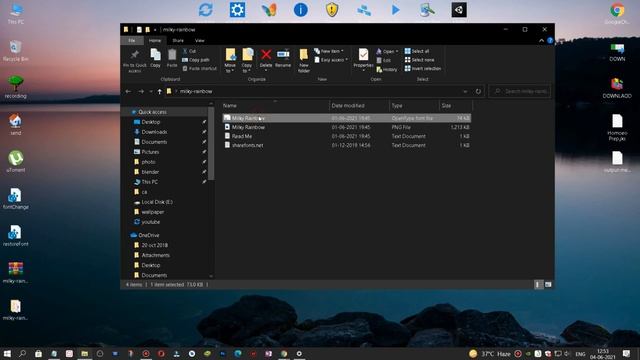Expand address bar previous locations dropdown
The width and height of the screenshot is (640, 360).
point(465,91)
